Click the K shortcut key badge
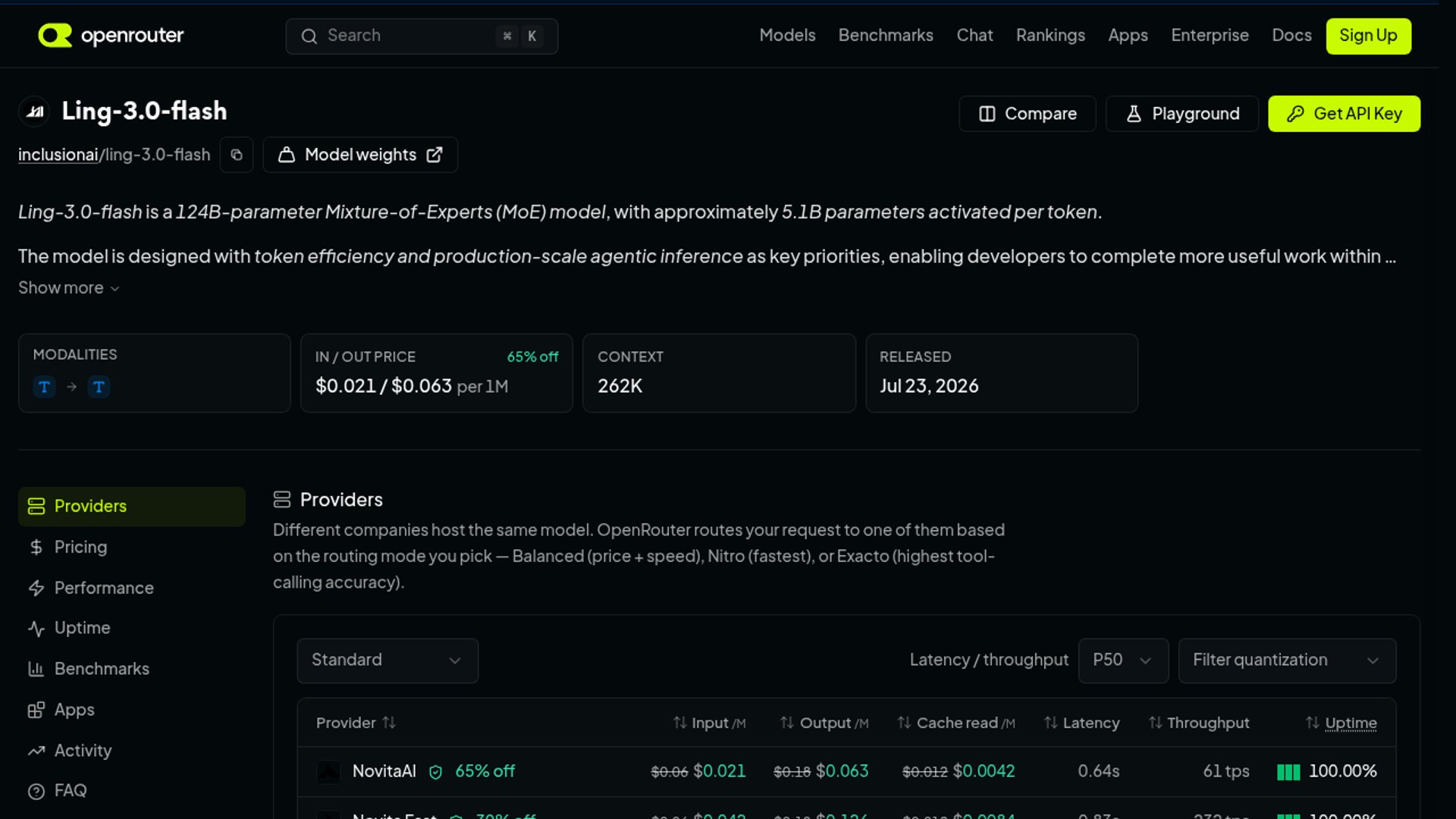This screenshot has height=819, width=1456. tap(532, 36)
